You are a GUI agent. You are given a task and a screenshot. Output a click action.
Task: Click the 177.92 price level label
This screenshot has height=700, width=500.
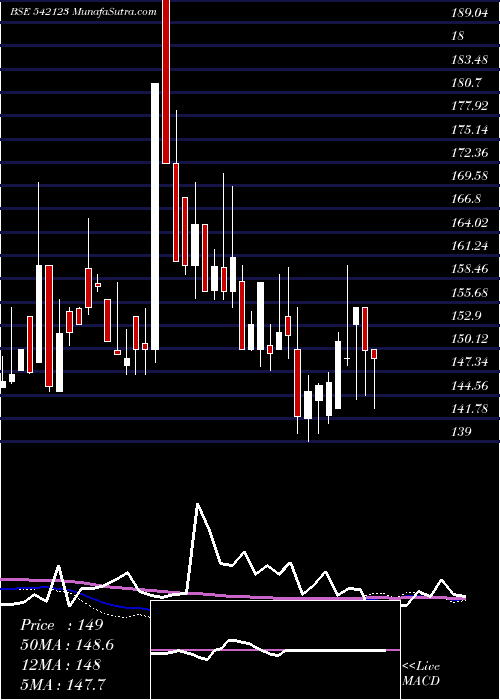click(x=470, y=106)
